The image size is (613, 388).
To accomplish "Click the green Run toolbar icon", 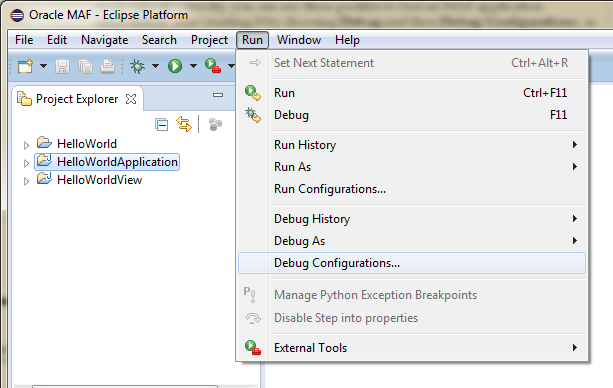I will pos(175,66).
